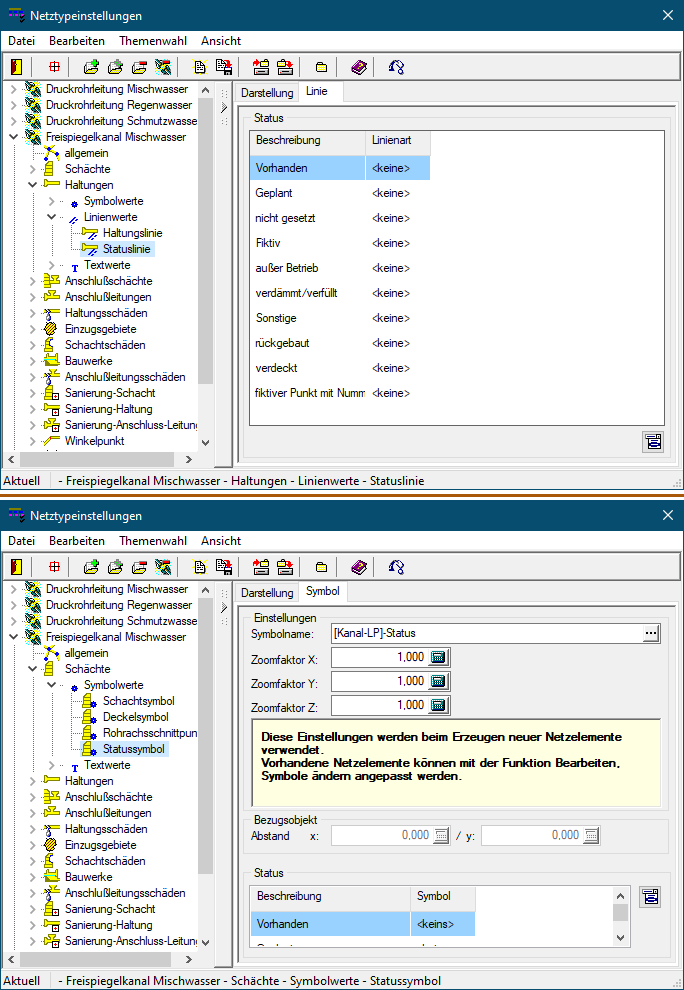Image resolution: width=684 pixels, height=990 pixels.
Task: Click the plain yellow folder icon in upper toolbar
Action: (x=321, y=67)
